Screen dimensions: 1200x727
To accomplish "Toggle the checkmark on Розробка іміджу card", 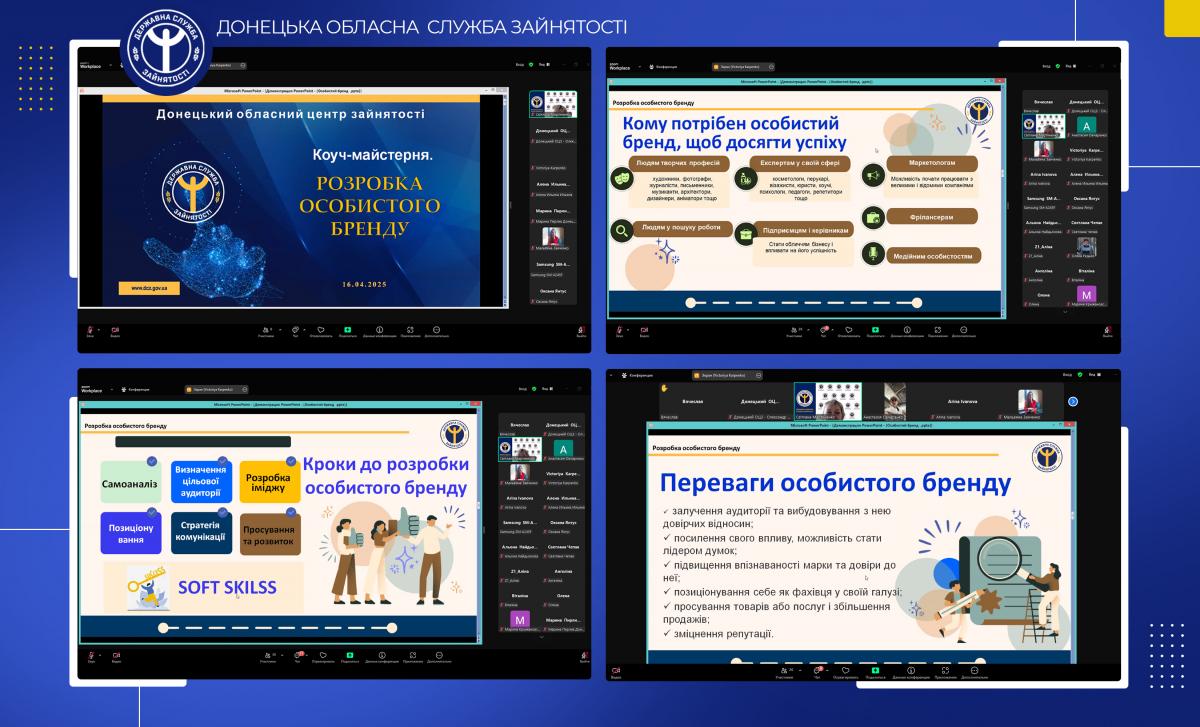I will pos(291,461).
